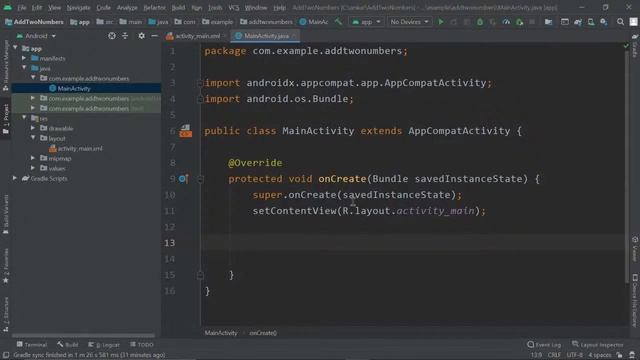The height and width of the screenshot is (360, 640).
Task: Open the File menu
Action: [x=22, y=7]
